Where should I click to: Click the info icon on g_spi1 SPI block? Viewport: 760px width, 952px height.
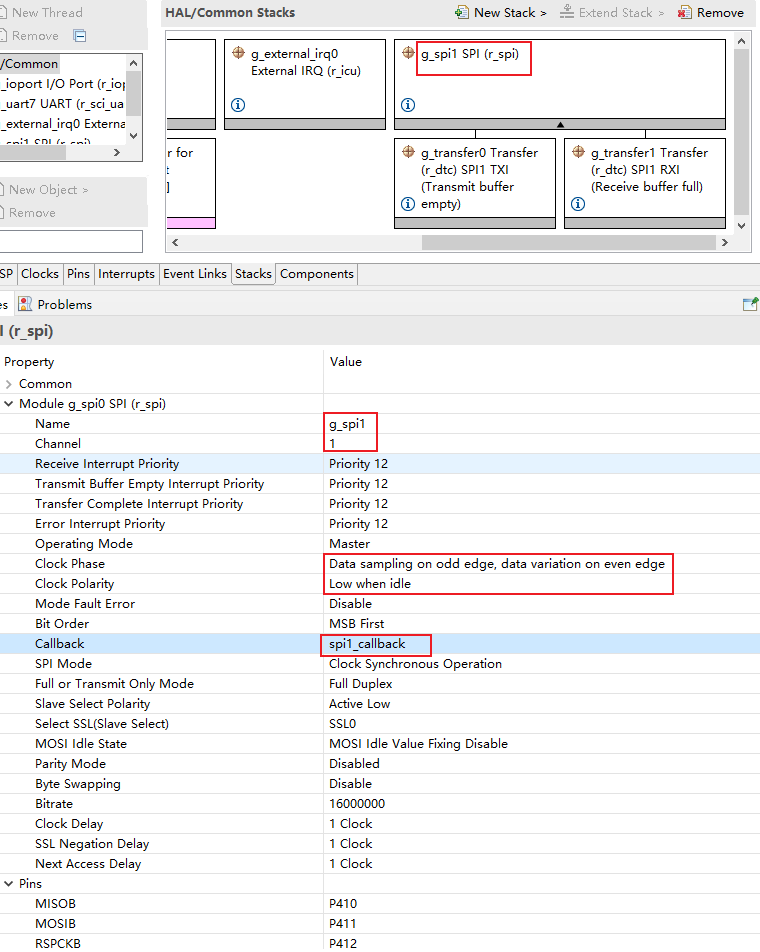coord(407,105)
